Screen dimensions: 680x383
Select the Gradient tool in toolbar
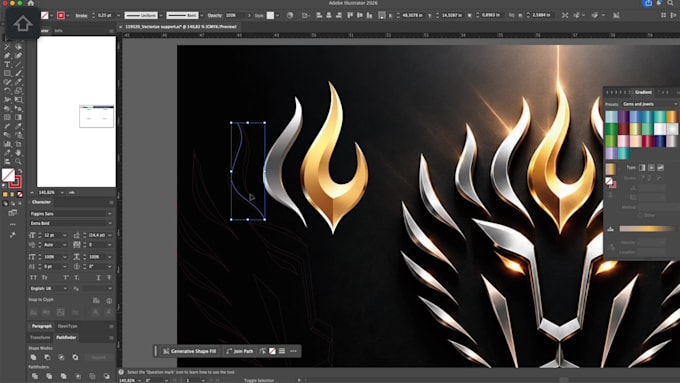(x=18, y=117)
